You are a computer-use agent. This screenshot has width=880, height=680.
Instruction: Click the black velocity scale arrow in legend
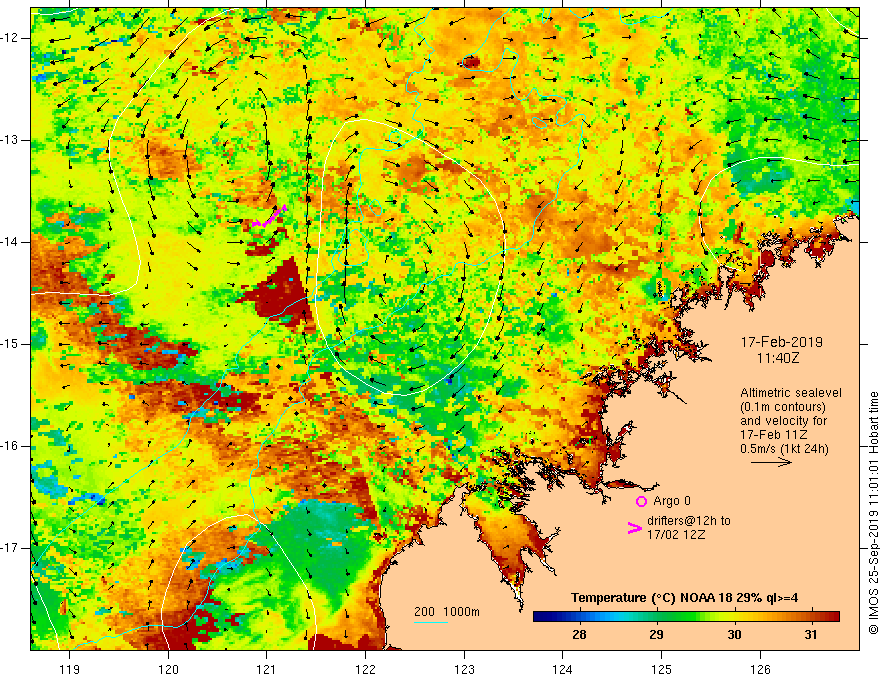point(771,462)
